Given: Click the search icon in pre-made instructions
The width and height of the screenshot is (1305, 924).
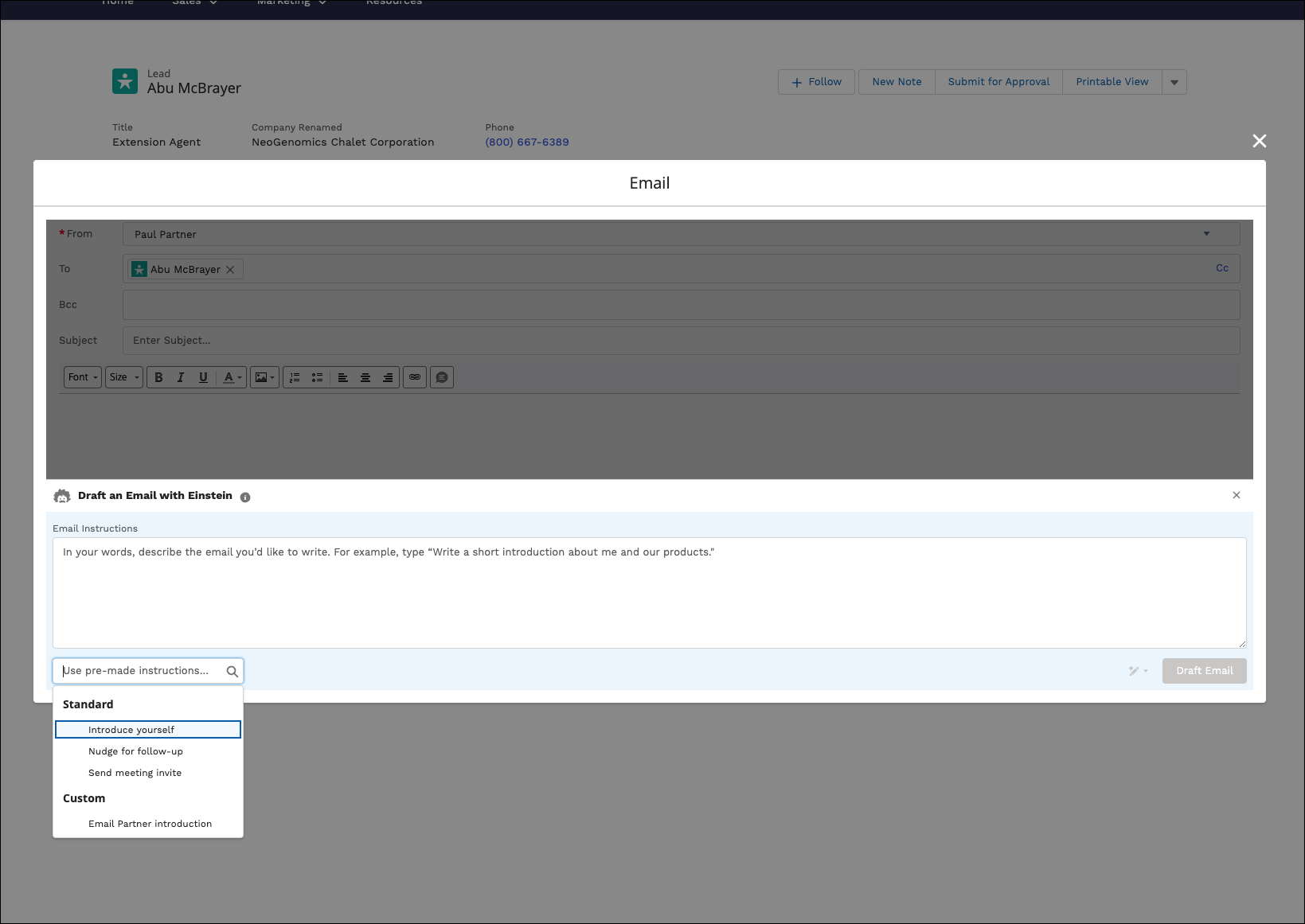Looking at the screenshot, I should [x=232, y=671].
